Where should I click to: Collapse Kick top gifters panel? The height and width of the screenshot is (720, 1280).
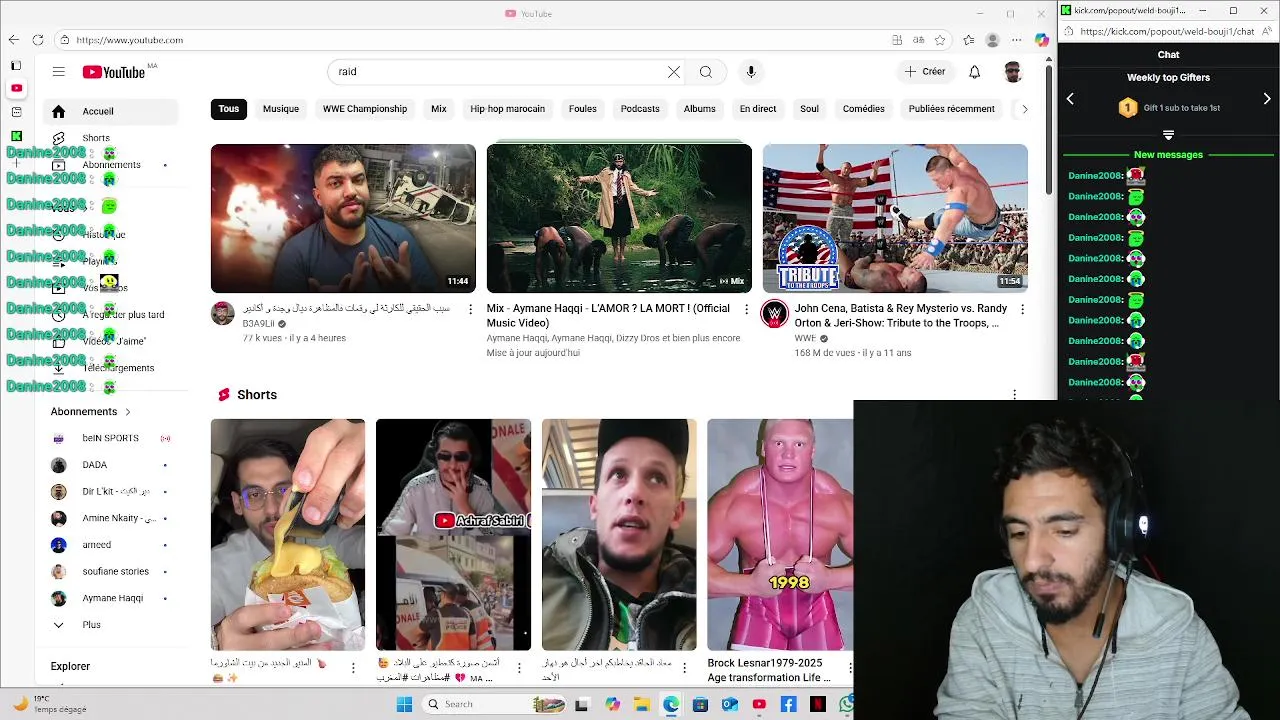tap(1168, 135)
